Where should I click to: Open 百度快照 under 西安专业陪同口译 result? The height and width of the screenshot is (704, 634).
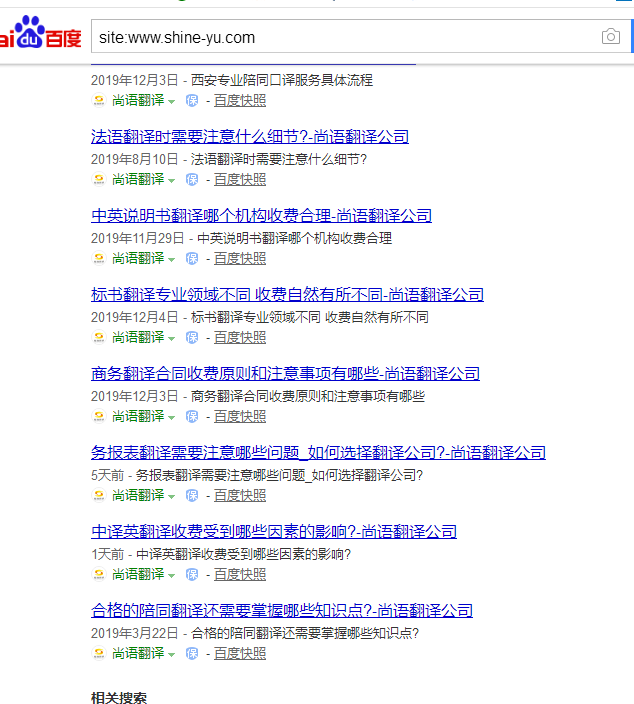[x=240, y=101]
